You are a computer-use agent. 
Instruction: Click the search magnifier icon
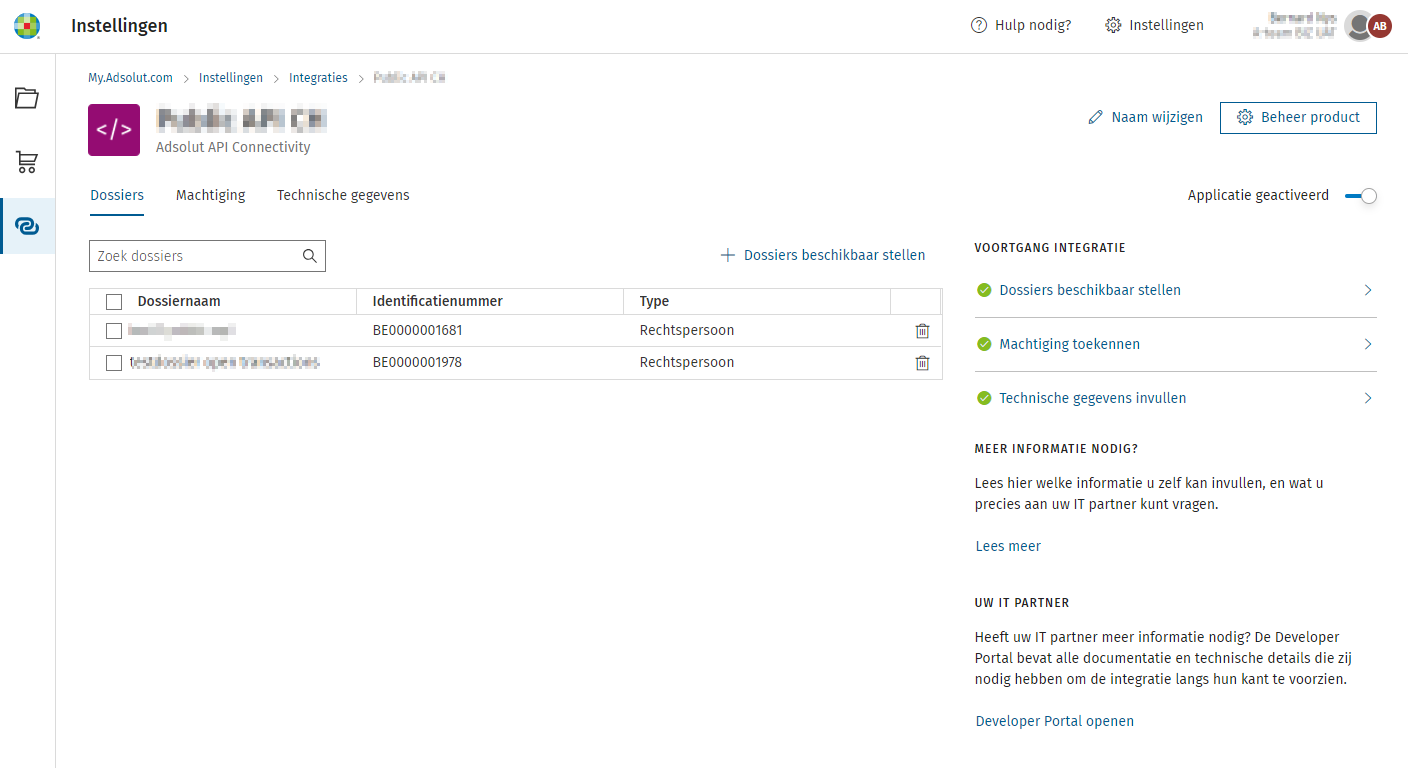coord(310,256)
